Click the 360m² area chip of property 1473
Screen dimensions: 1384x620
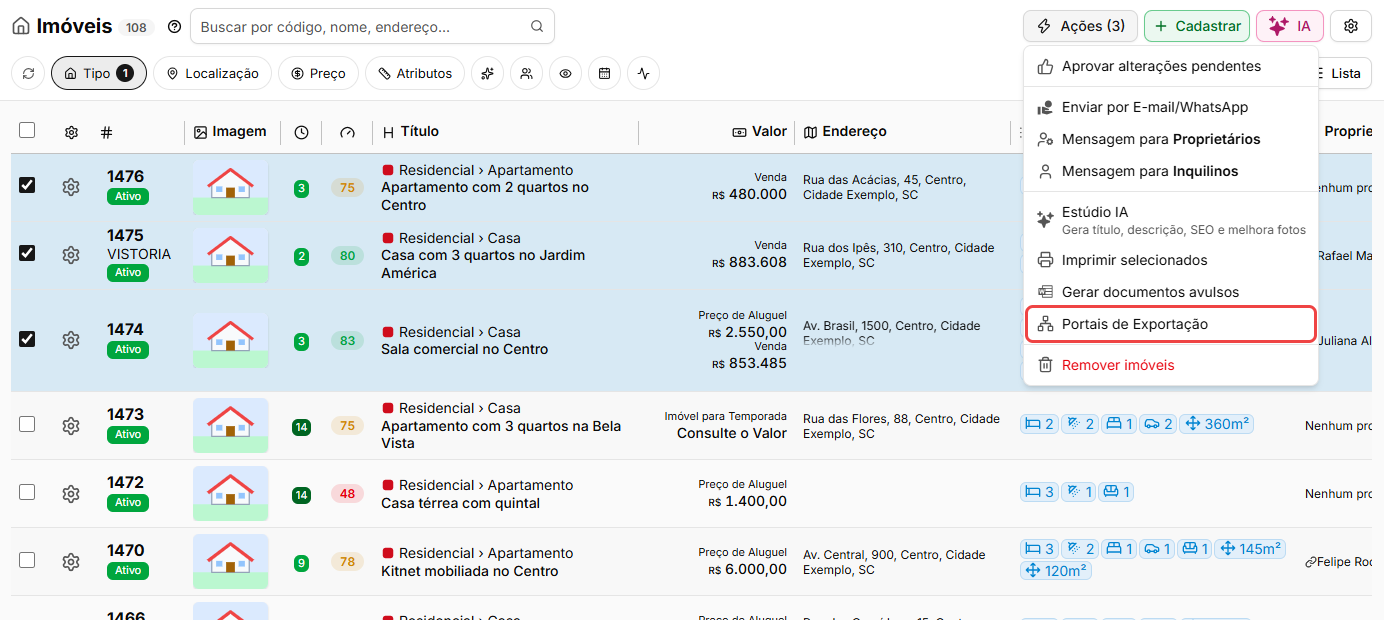click(x=1216, y=424)
